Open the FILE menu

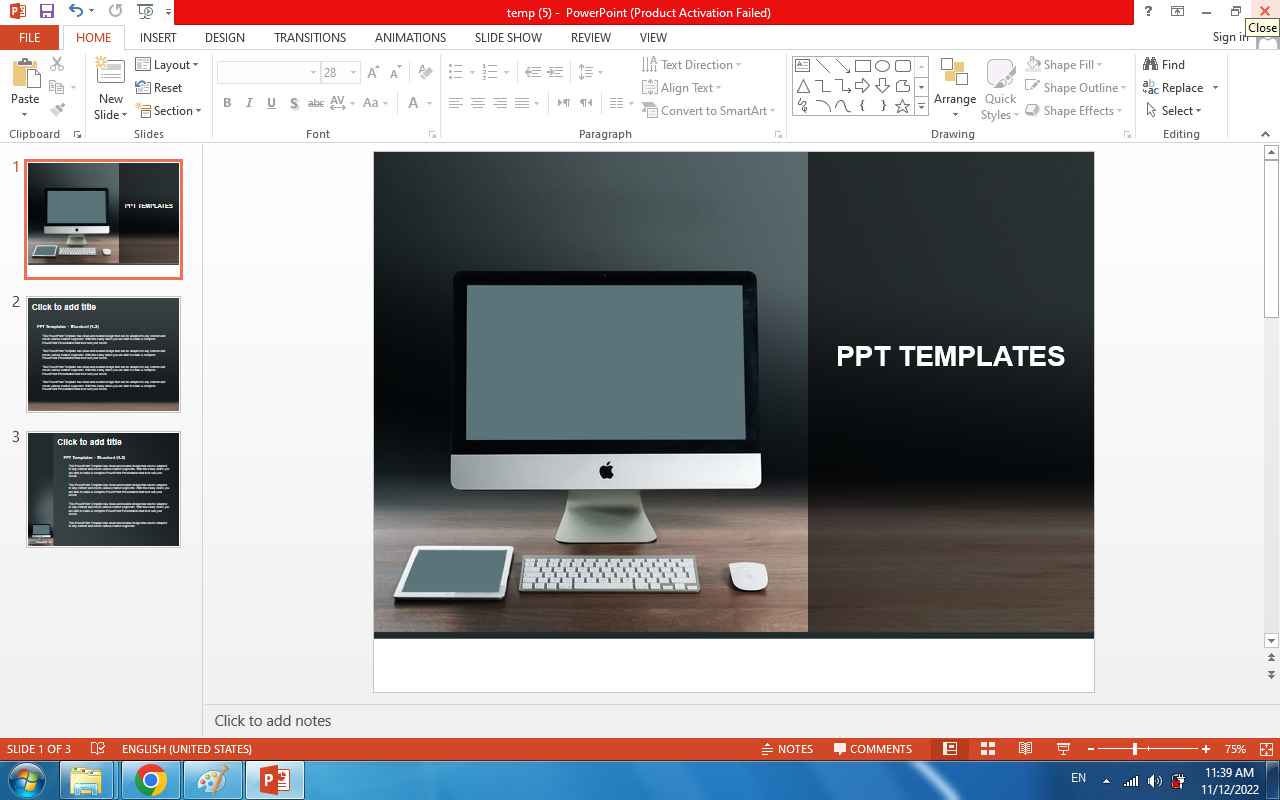30,37
